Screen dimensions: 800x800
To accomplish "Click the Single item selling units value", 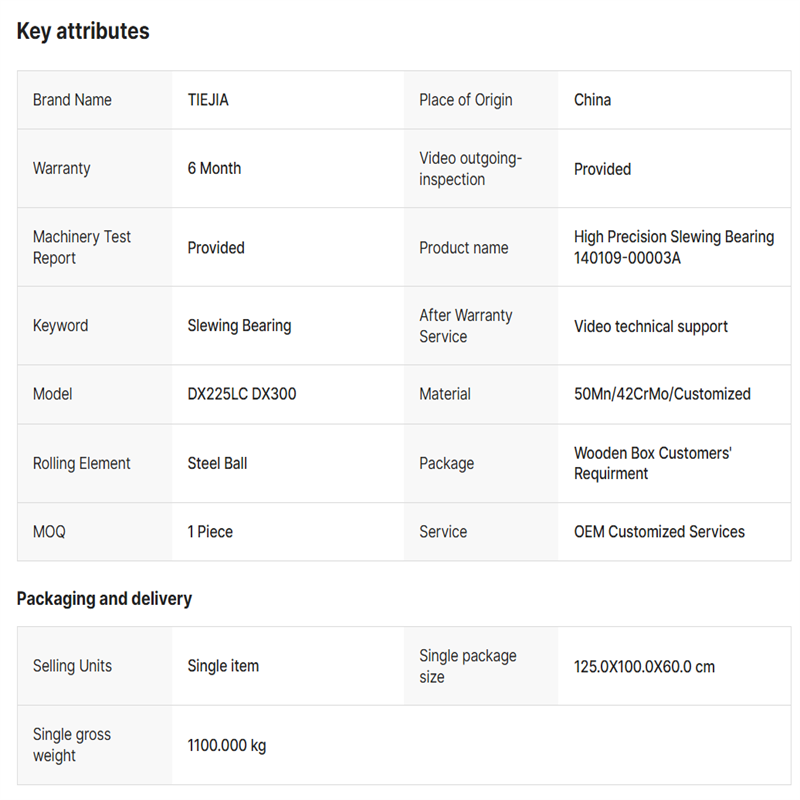I will pos(223,666).
